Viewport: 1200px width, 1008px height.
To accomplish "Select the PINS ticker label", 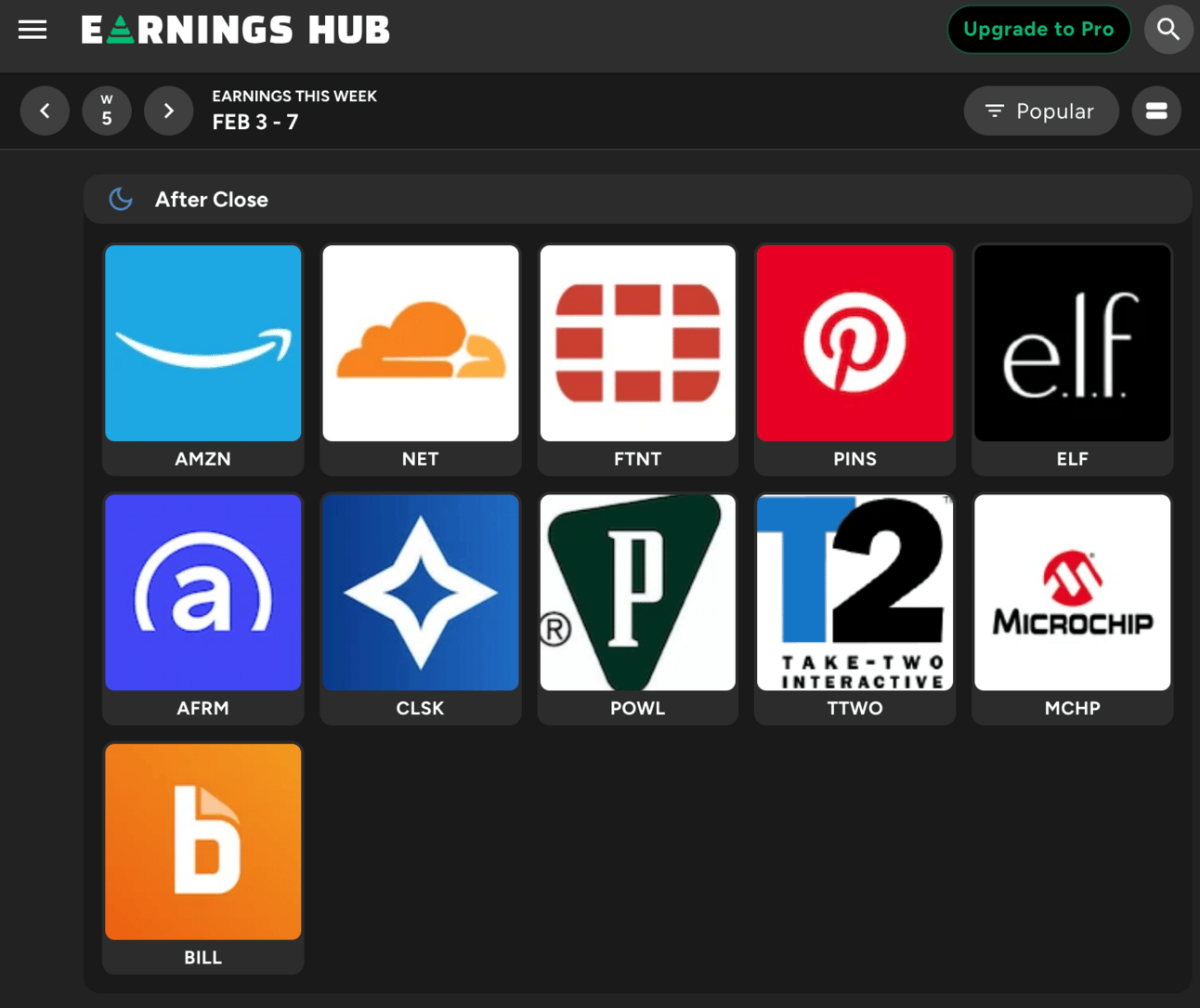I will point(855,459).
